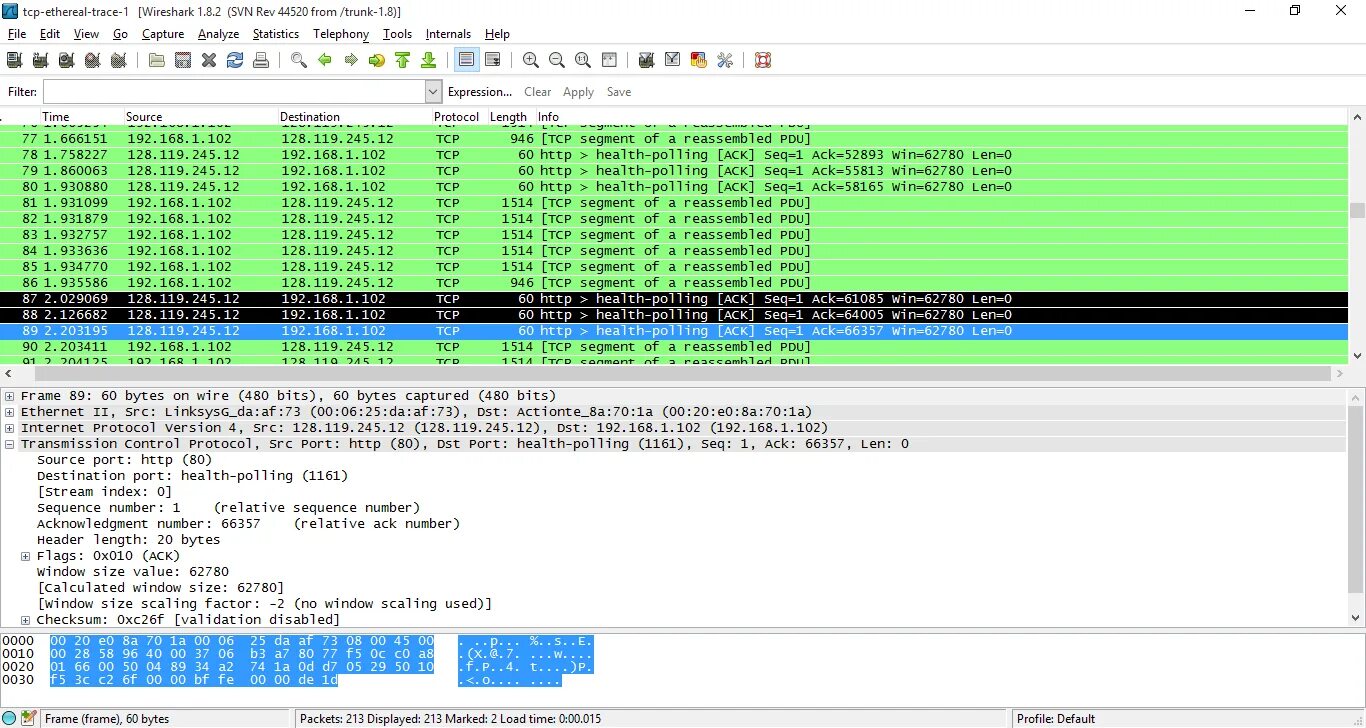This screenshot has height=728, width=1366.
Task: Sort packets by the Length column
Action: click(511, 117)
